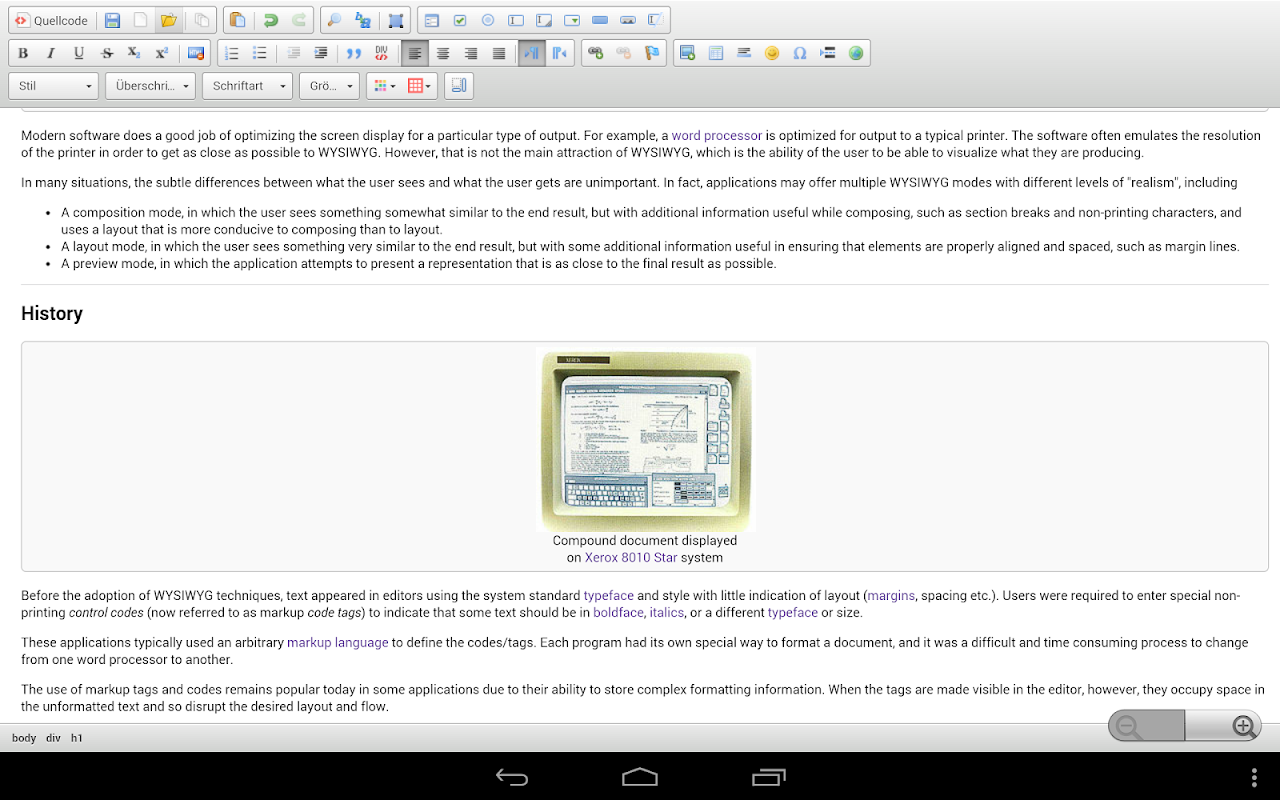Image resolution: width=1280 pixels, height=800 pixels.
Task: Insert a numbered list
Action: coord(232,53)
